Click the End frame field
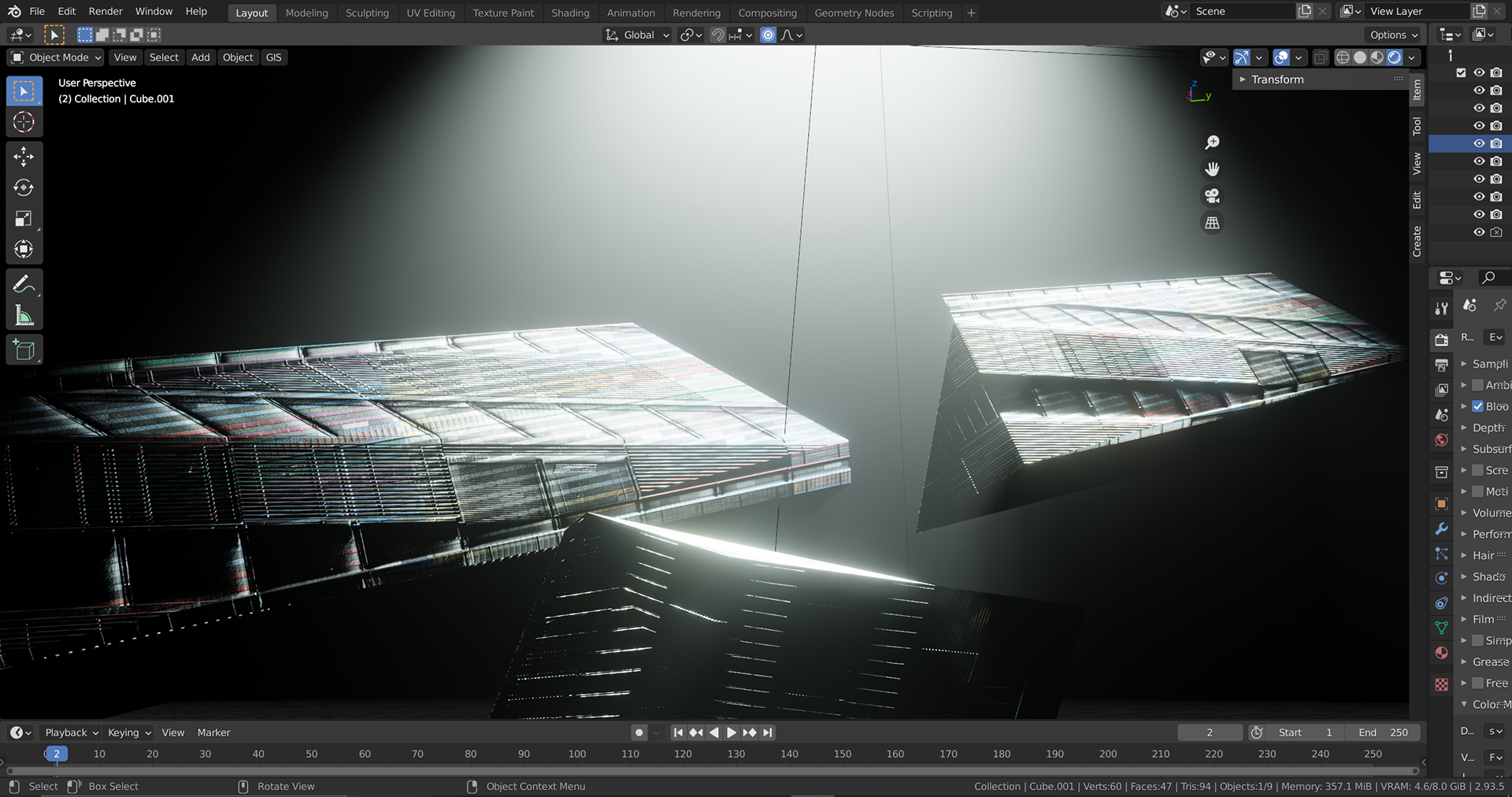This screenshot has height=797, width=1512. (1383, 732)
